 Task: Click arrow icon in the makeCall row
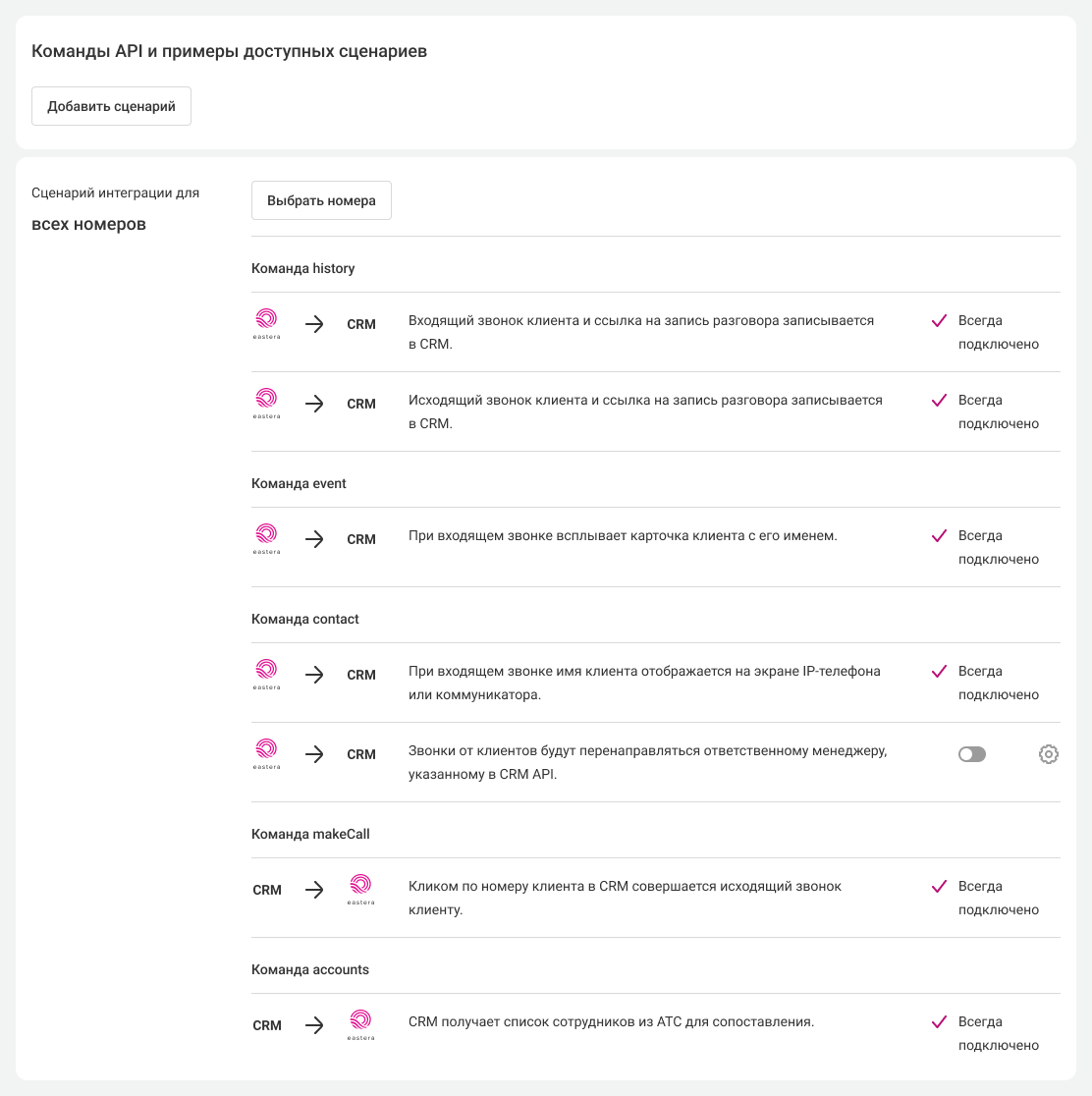(x=314, y=890)
